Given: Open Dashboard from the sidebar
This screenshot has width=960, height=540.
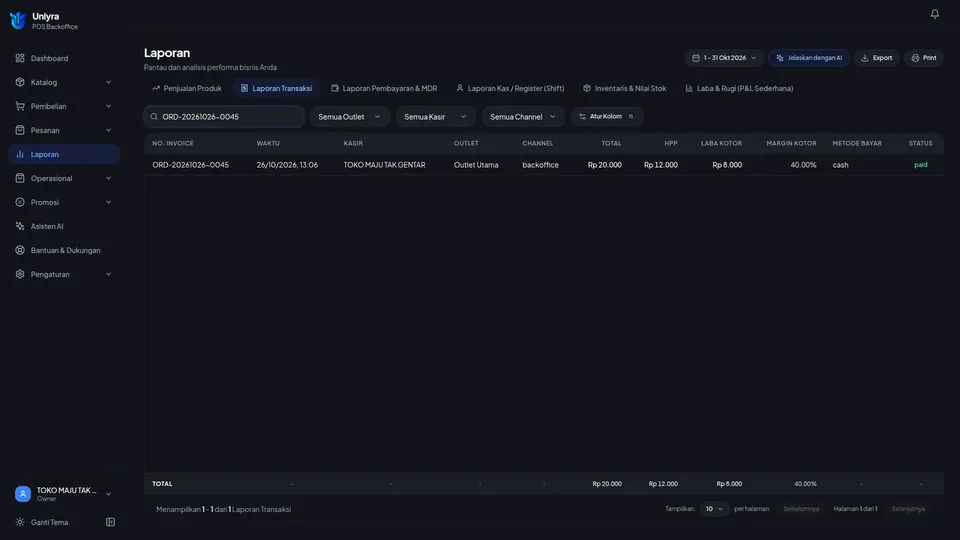Looking at the screenshot, I should tap(64, 58).
